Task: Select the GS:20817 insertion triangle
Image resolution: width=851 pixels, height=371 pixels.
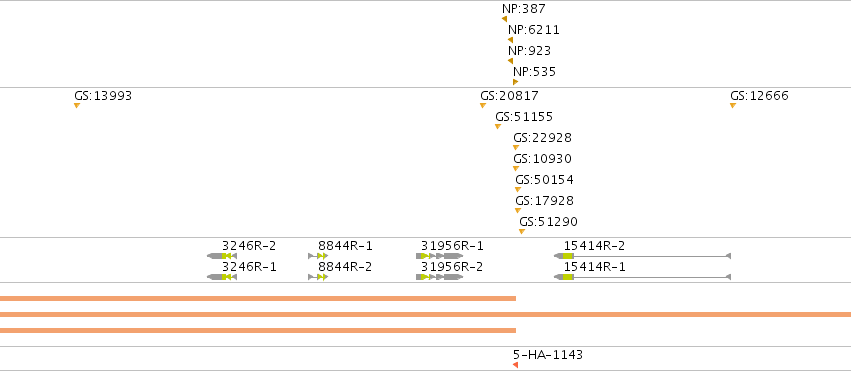Action: click(x=483, y=105)
